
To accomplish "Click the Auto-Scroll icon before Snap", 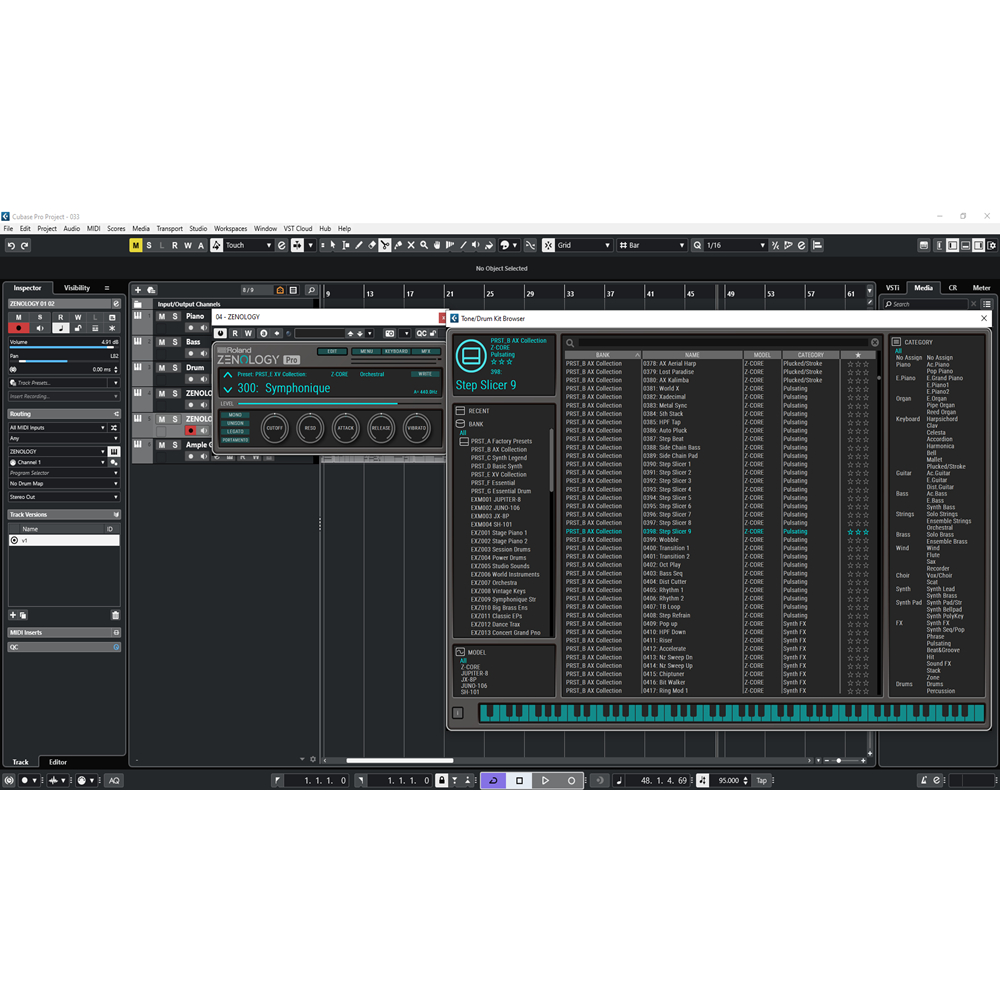I will [530, 245].
